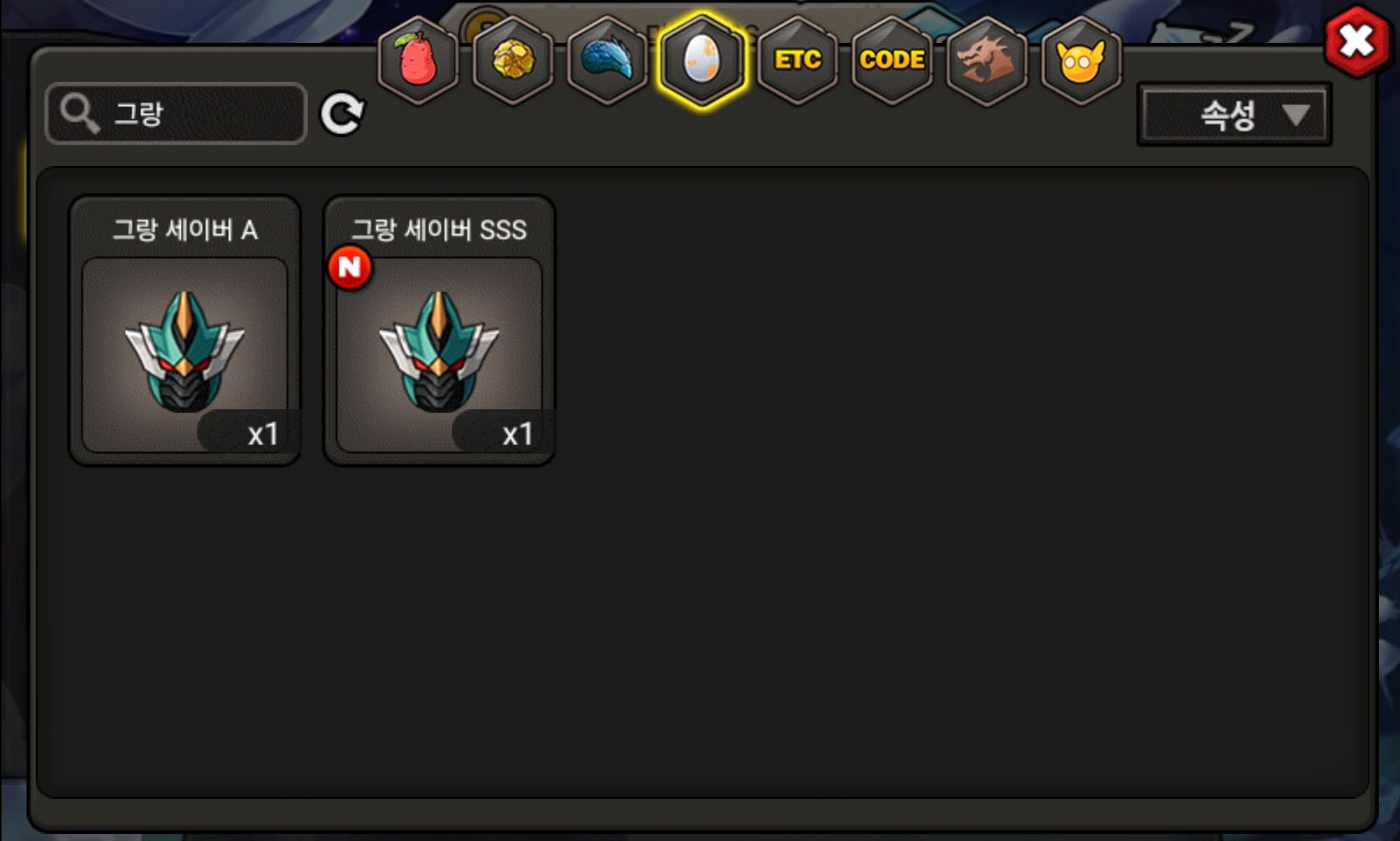Click the x1 count on 그랑 세이버 SSS
The width and height of the screenshot is (1400, 841).
coord(517,433)
